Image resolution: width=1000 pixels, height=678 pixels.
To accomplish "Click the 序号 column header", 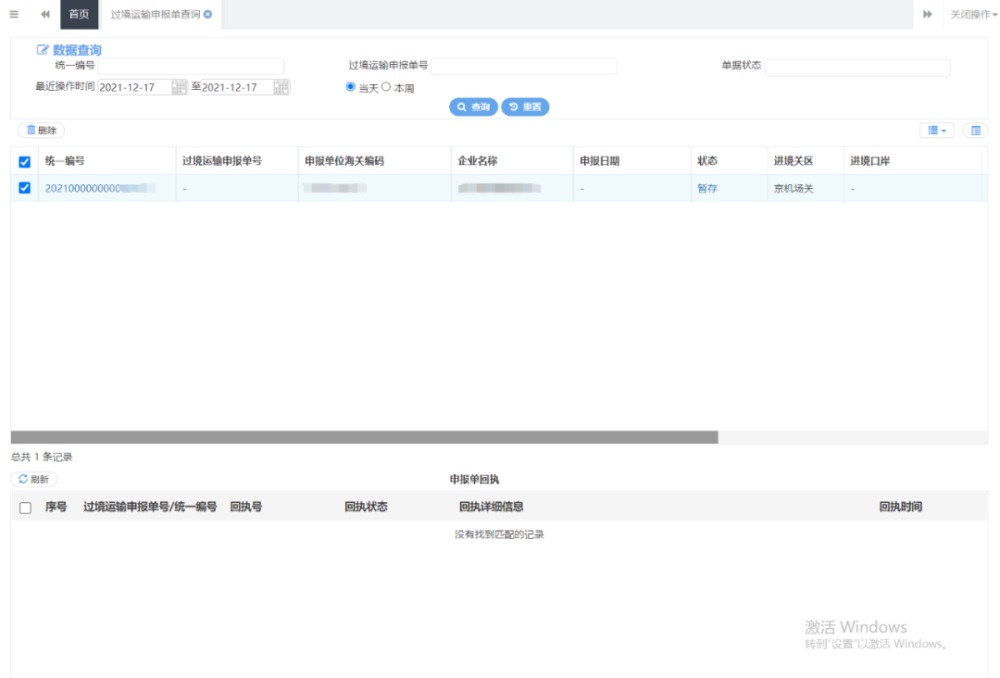I will (x=55, y=506).
